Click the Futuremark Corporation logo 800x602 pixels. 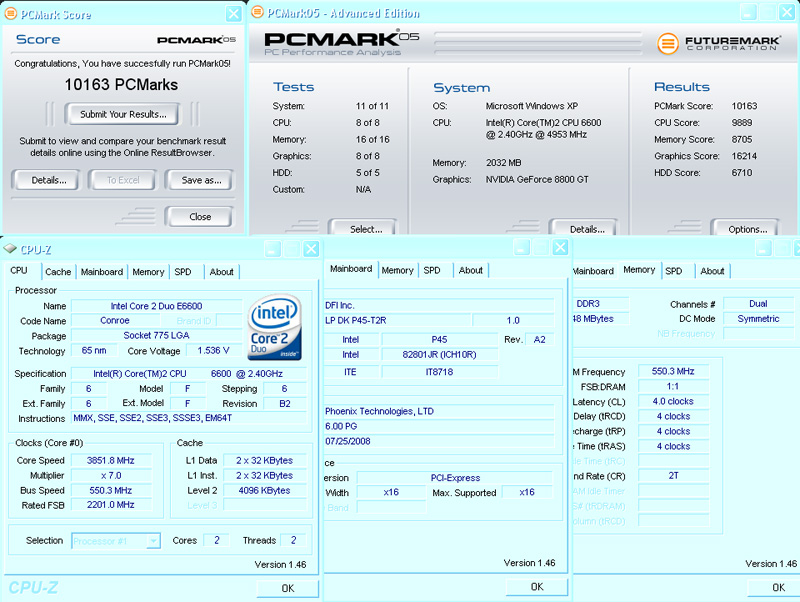pyautogui.click(x=719, y=43)
